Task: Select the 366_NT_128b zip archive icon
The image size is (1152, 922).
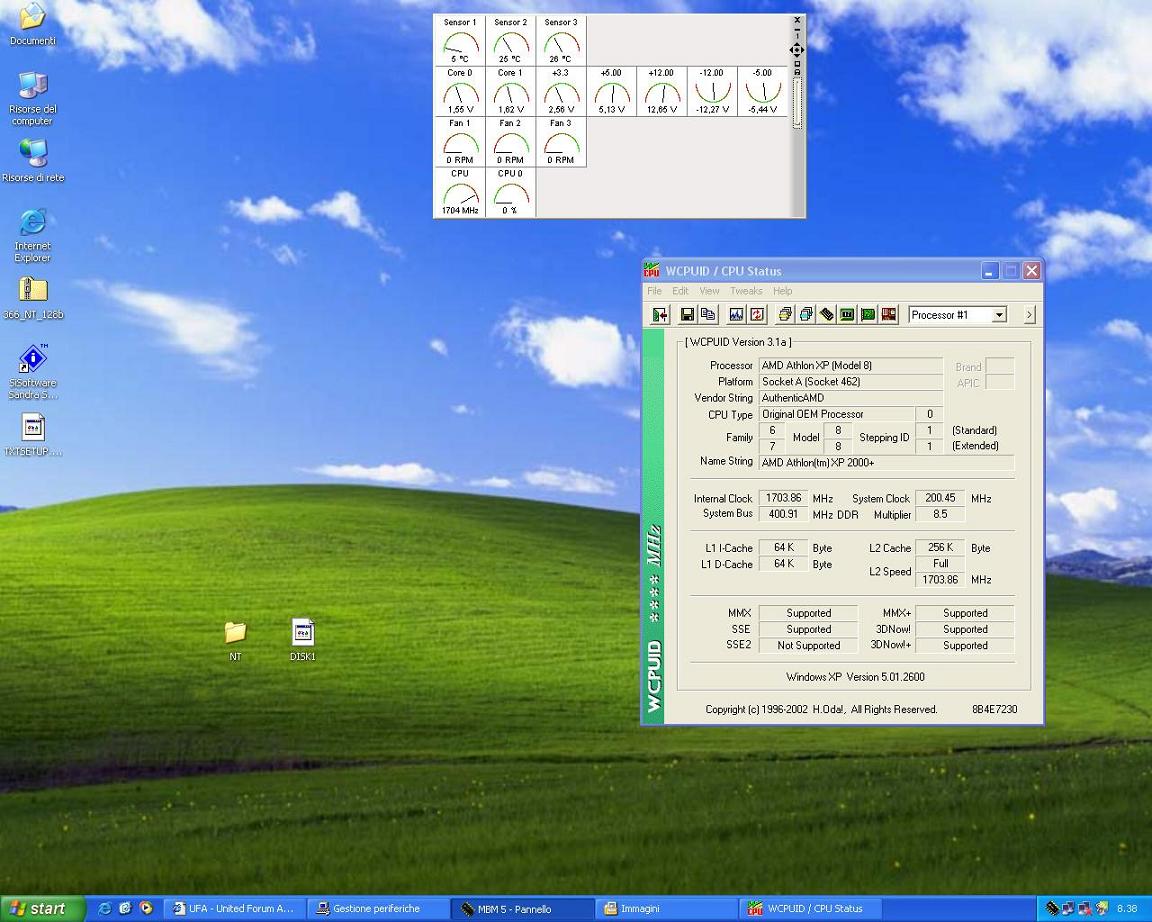Action: (x=32, y=298)
